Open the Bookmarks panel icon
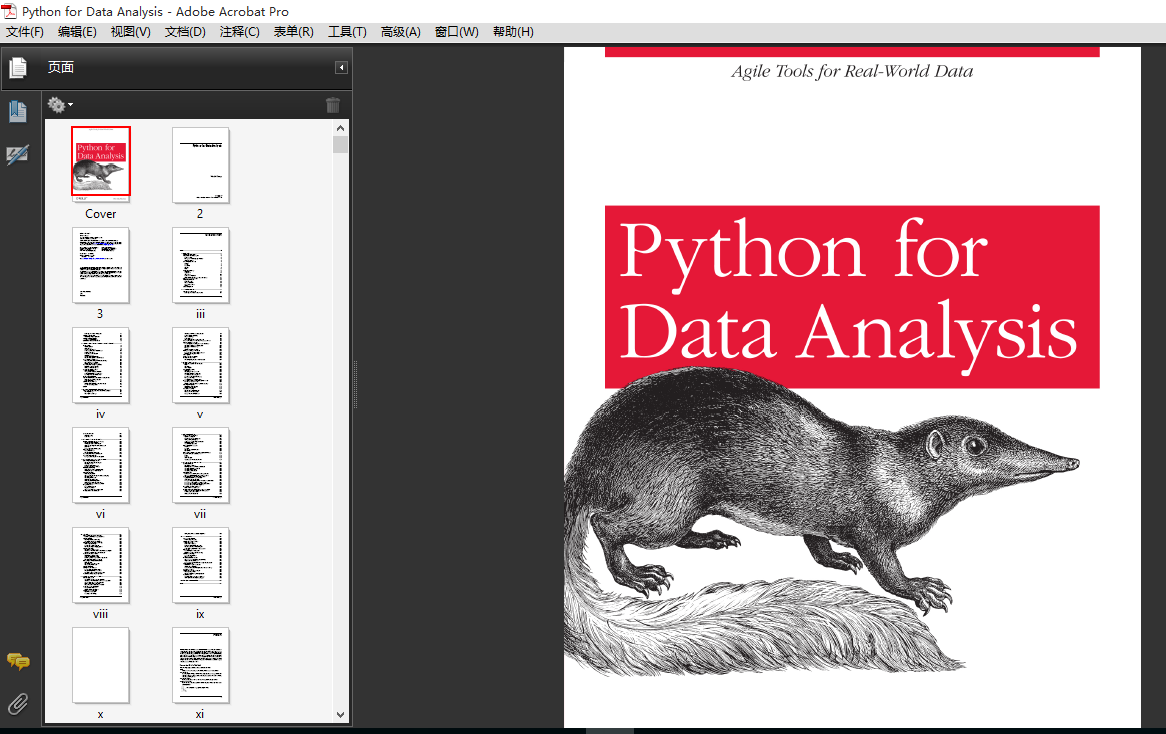 [18, 112]
